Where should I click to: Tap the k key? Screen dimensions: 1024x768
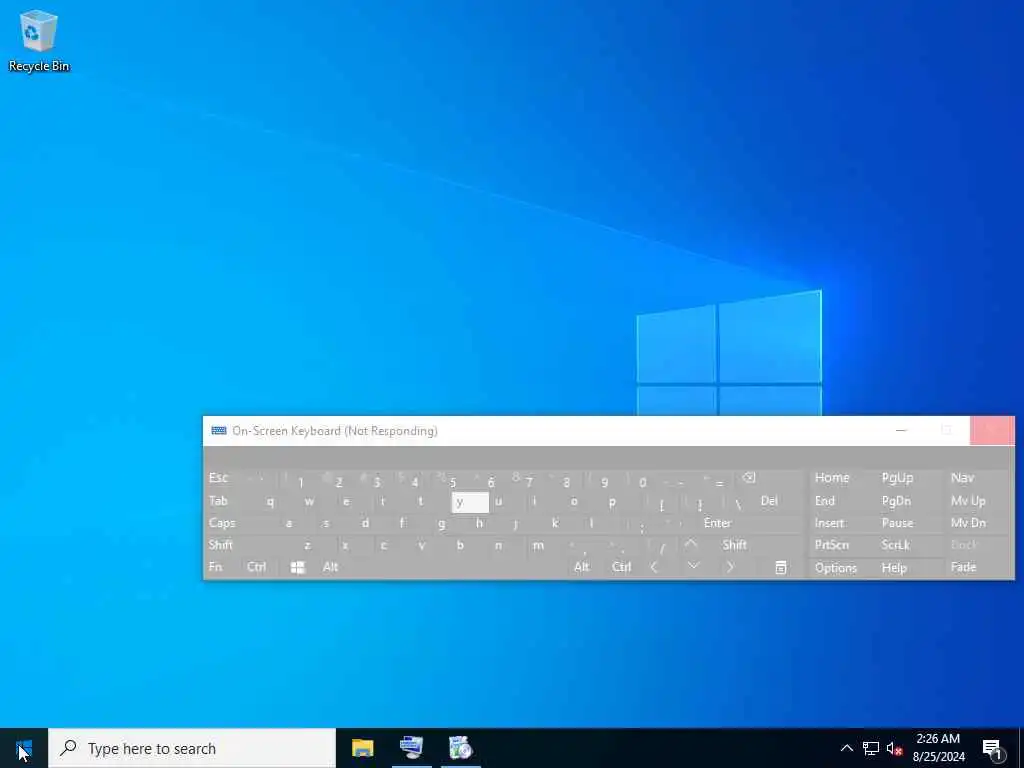point(554,522)
